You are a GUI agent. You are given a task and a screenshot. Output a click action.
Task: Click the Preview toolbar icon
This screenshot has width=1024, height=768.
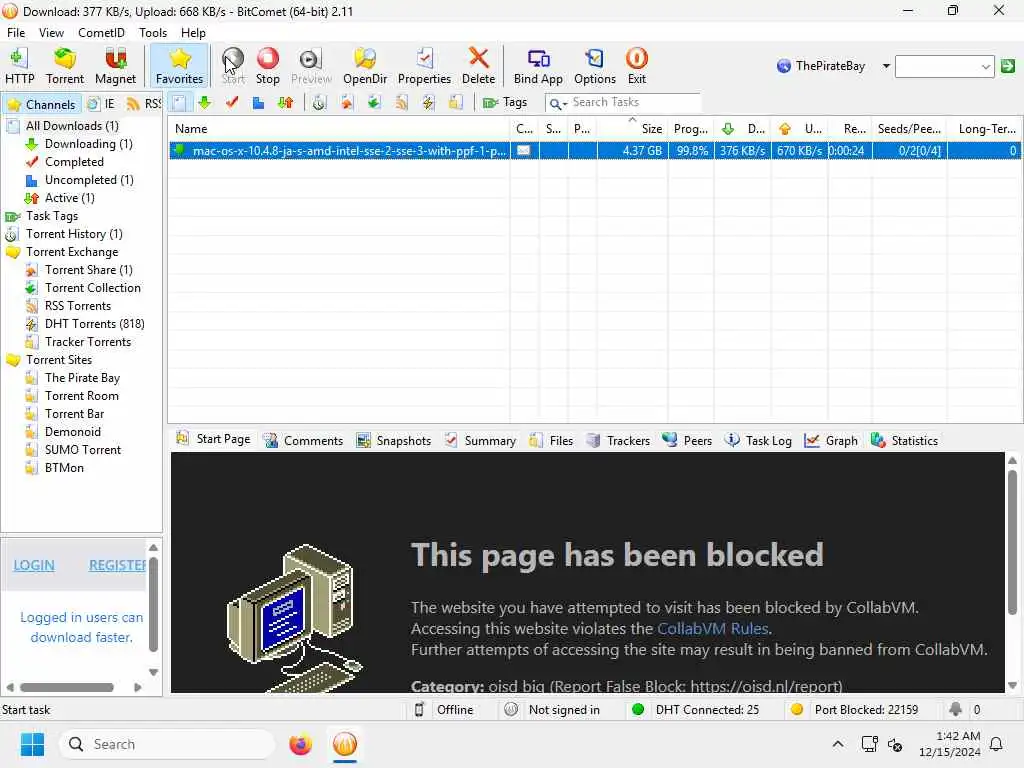click(x=311, y=66)
